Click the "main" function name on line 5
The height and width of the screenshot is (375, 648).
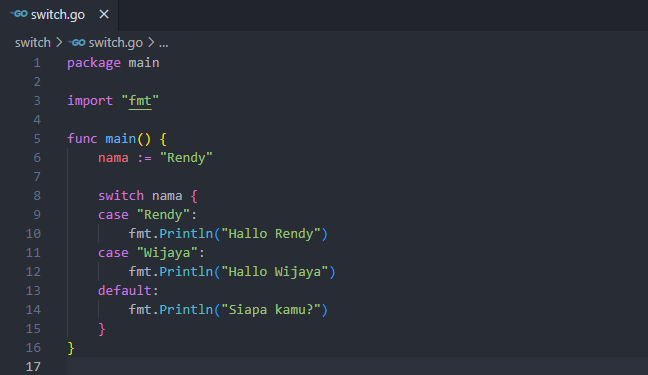coord(121,139)
